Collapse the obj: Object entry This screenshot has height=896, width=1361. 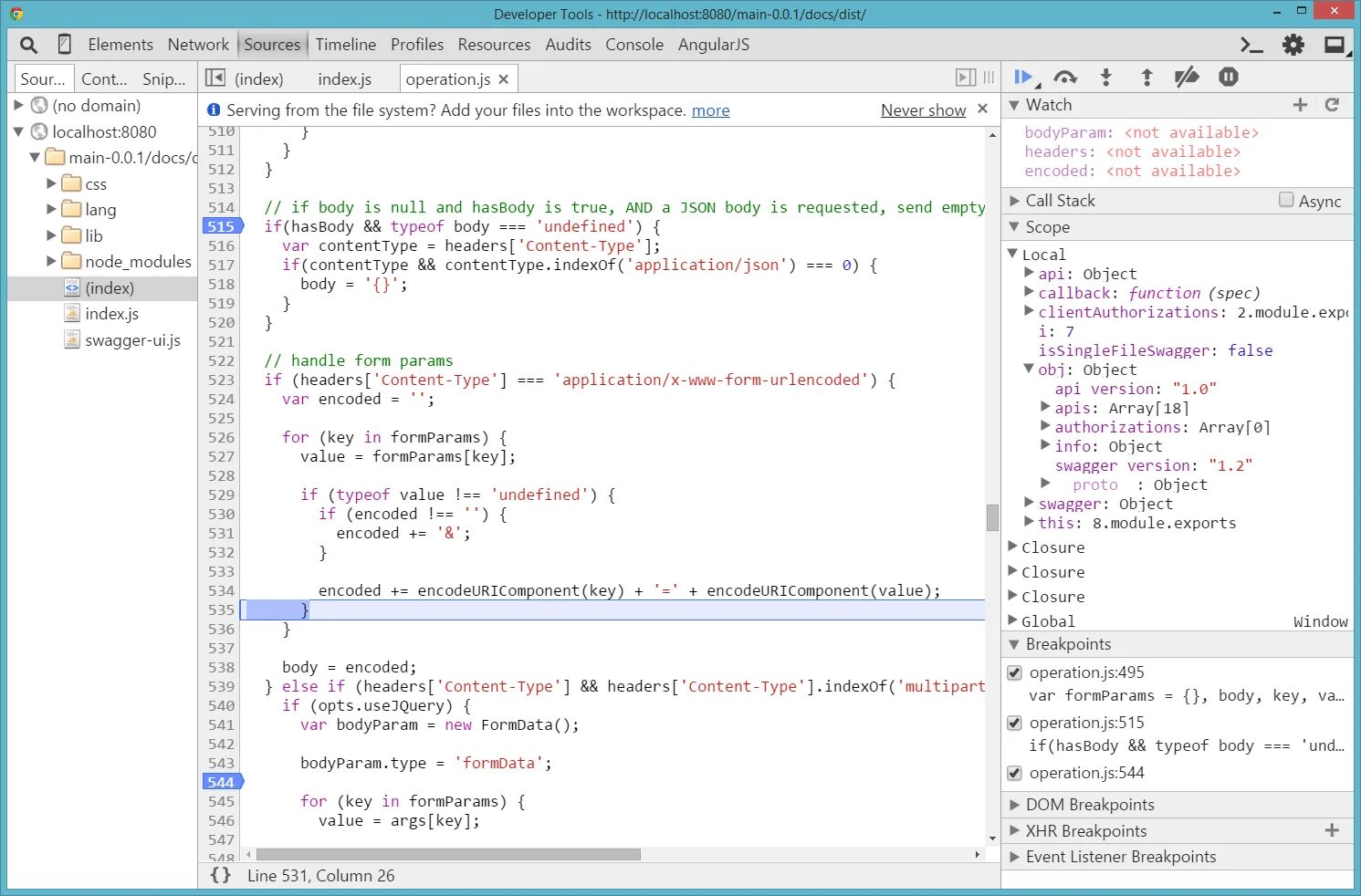1030,369
